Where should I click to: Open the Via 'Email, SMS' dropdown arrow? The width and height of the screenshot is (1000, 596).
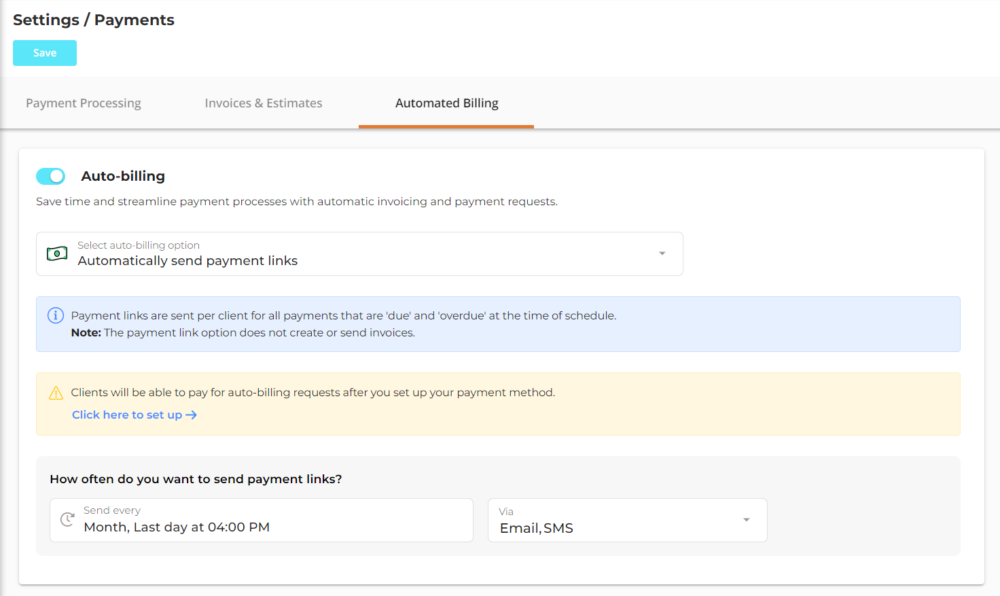(x=746, y=520)
